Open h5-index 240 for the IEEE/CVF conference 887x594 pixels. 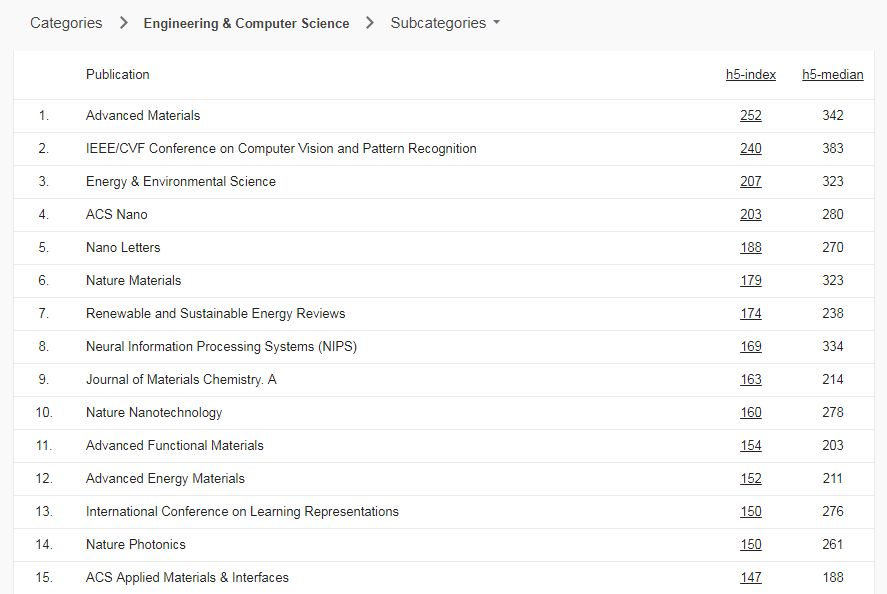(751, 149)
